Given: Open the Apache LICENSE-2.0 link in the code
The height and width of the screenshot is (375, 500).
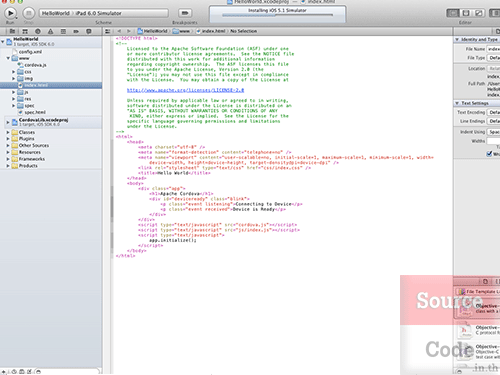Looking at the screenshot, I should [x=185, y=90].
